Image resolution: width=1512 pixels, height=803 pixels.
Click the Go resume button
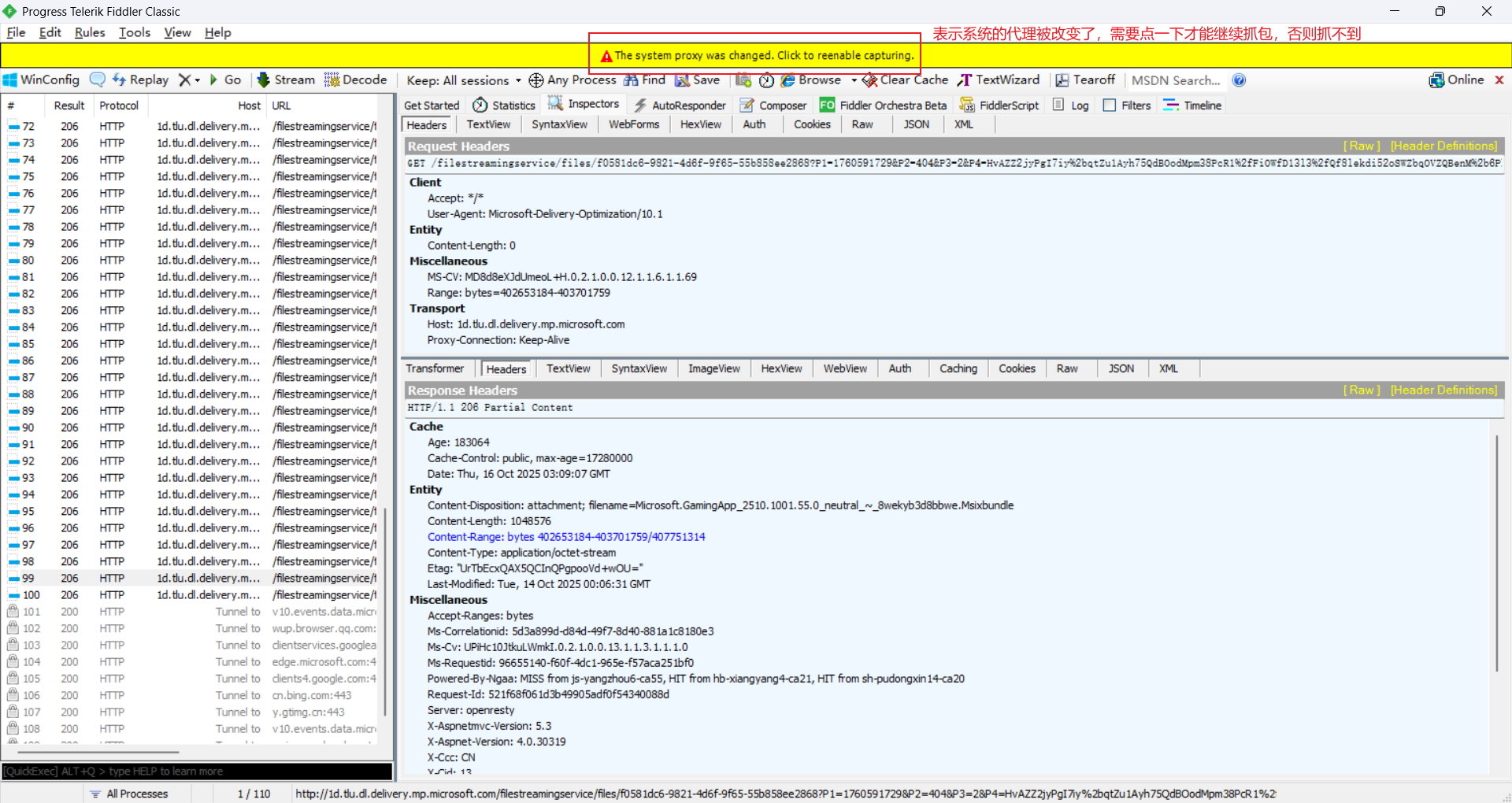point(225,80)
